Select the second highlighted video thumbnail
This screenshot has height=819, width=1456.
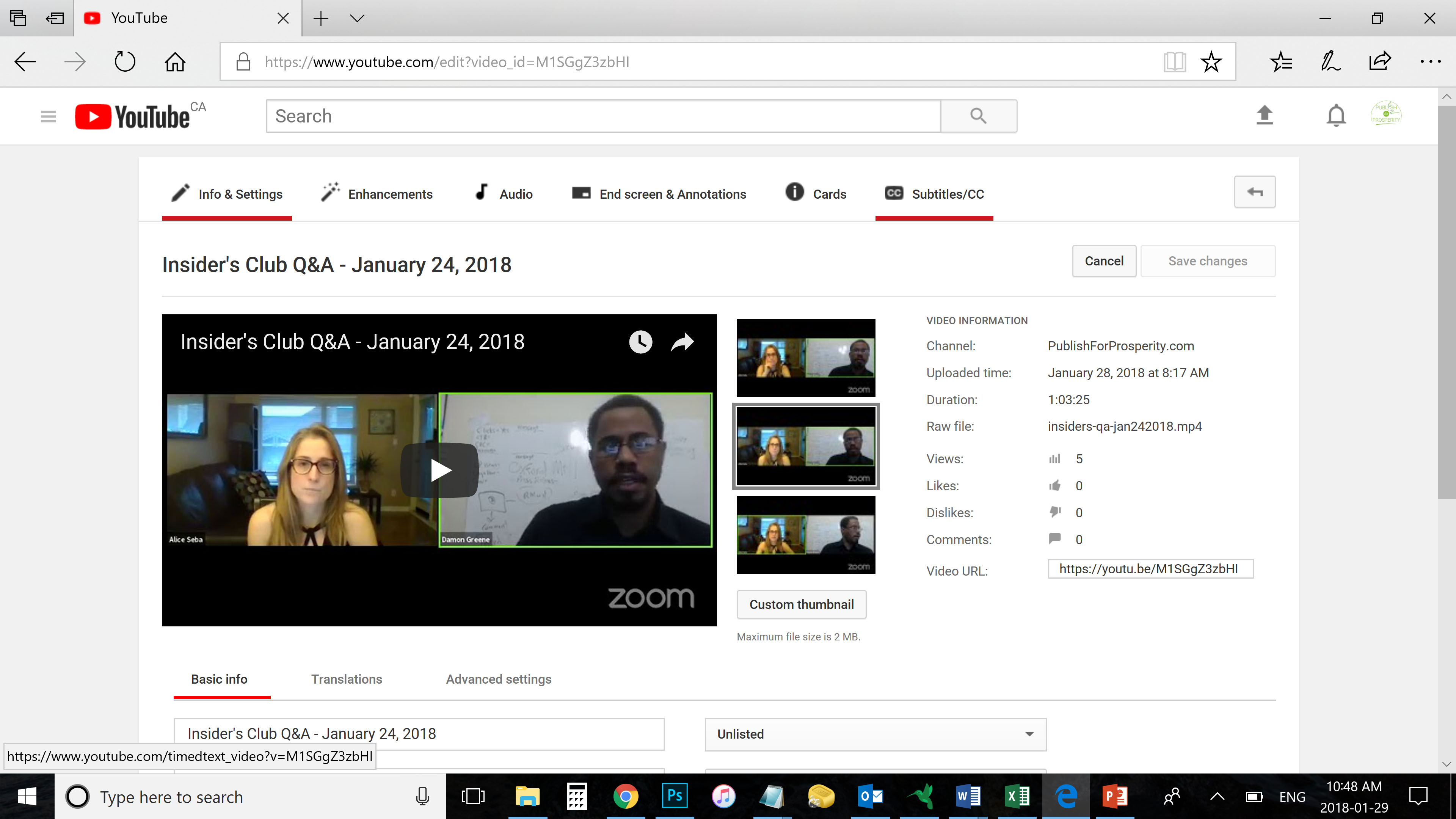805,446
